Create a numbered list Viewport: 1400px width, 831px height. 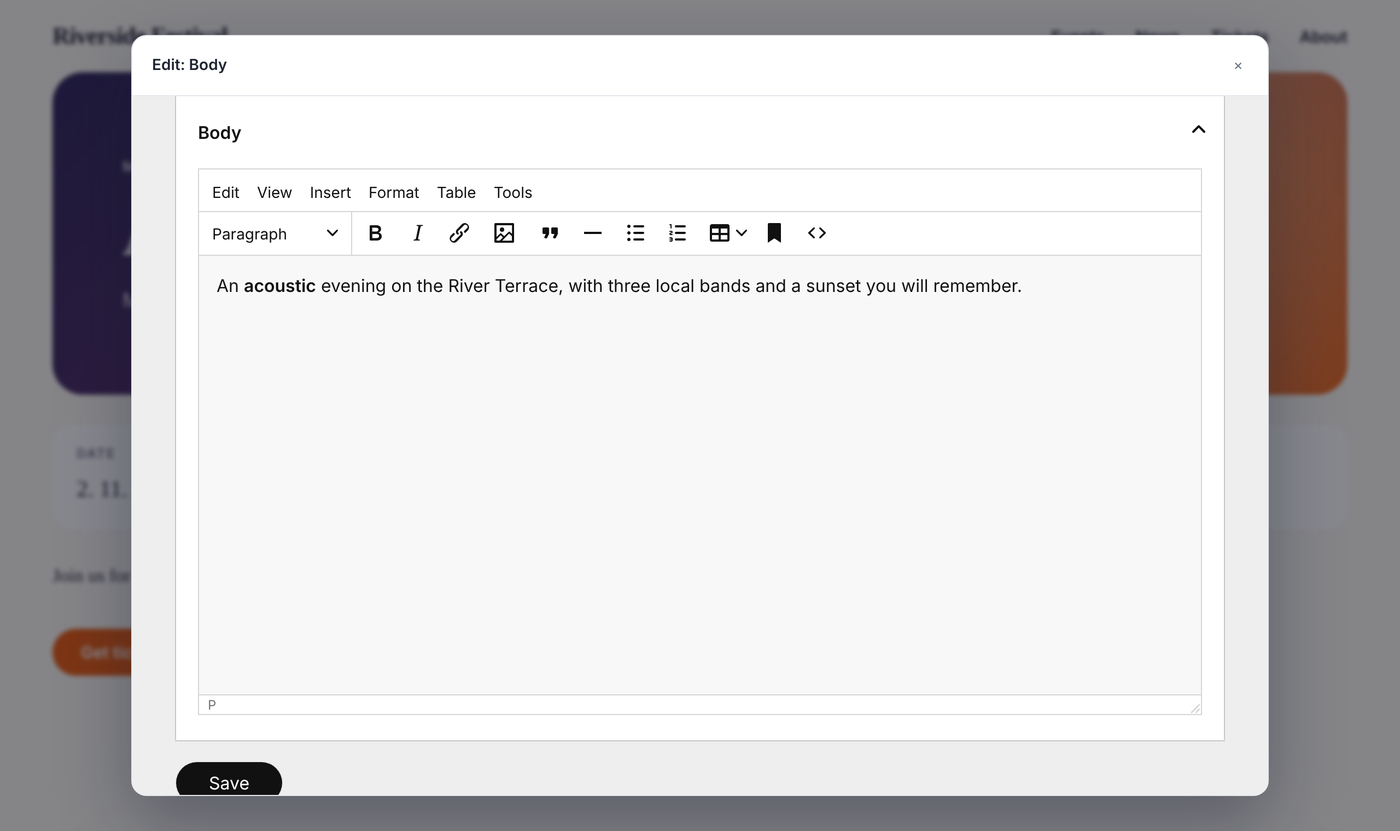click(x=678, y=233)
